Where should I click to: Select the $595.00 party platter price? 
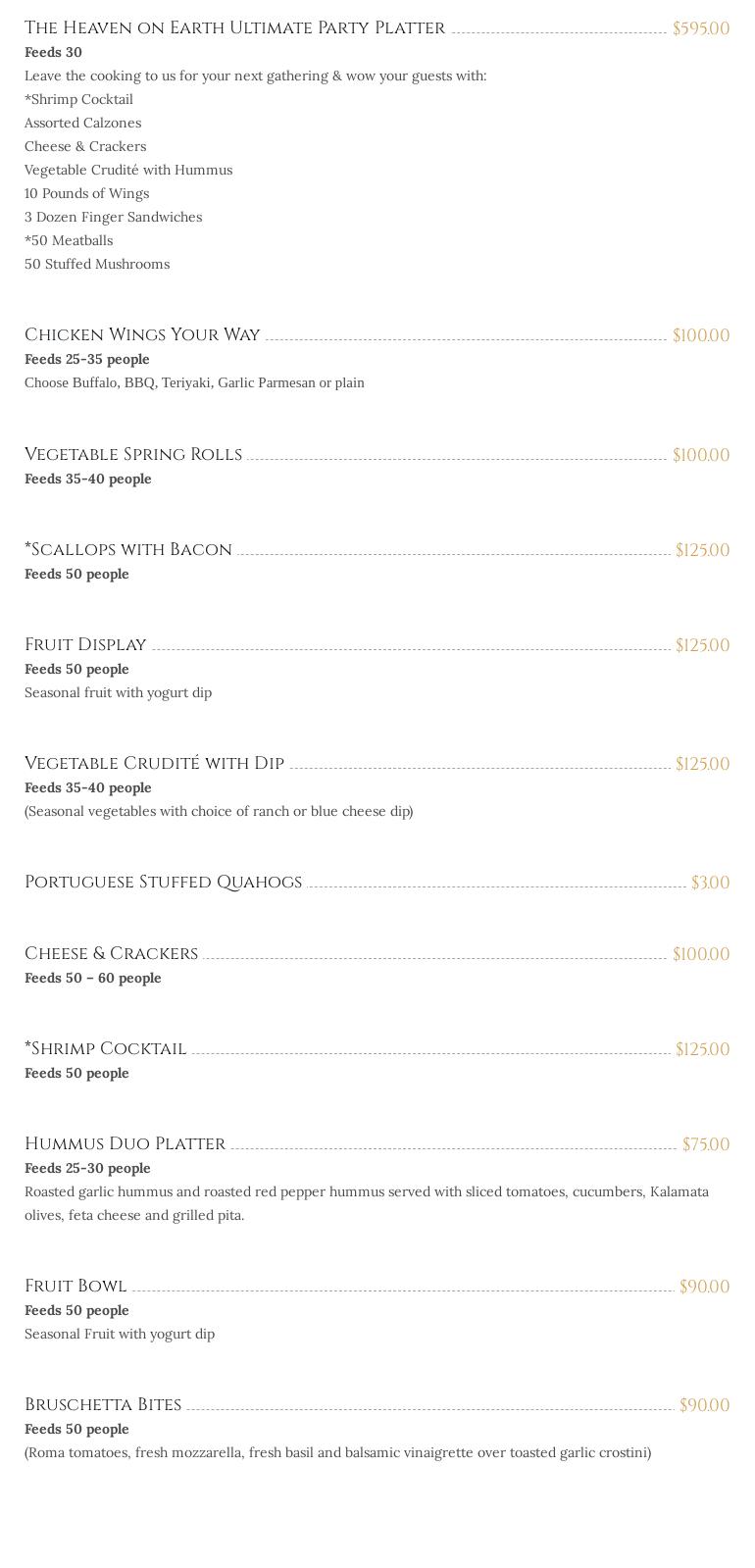pos(700,28)
